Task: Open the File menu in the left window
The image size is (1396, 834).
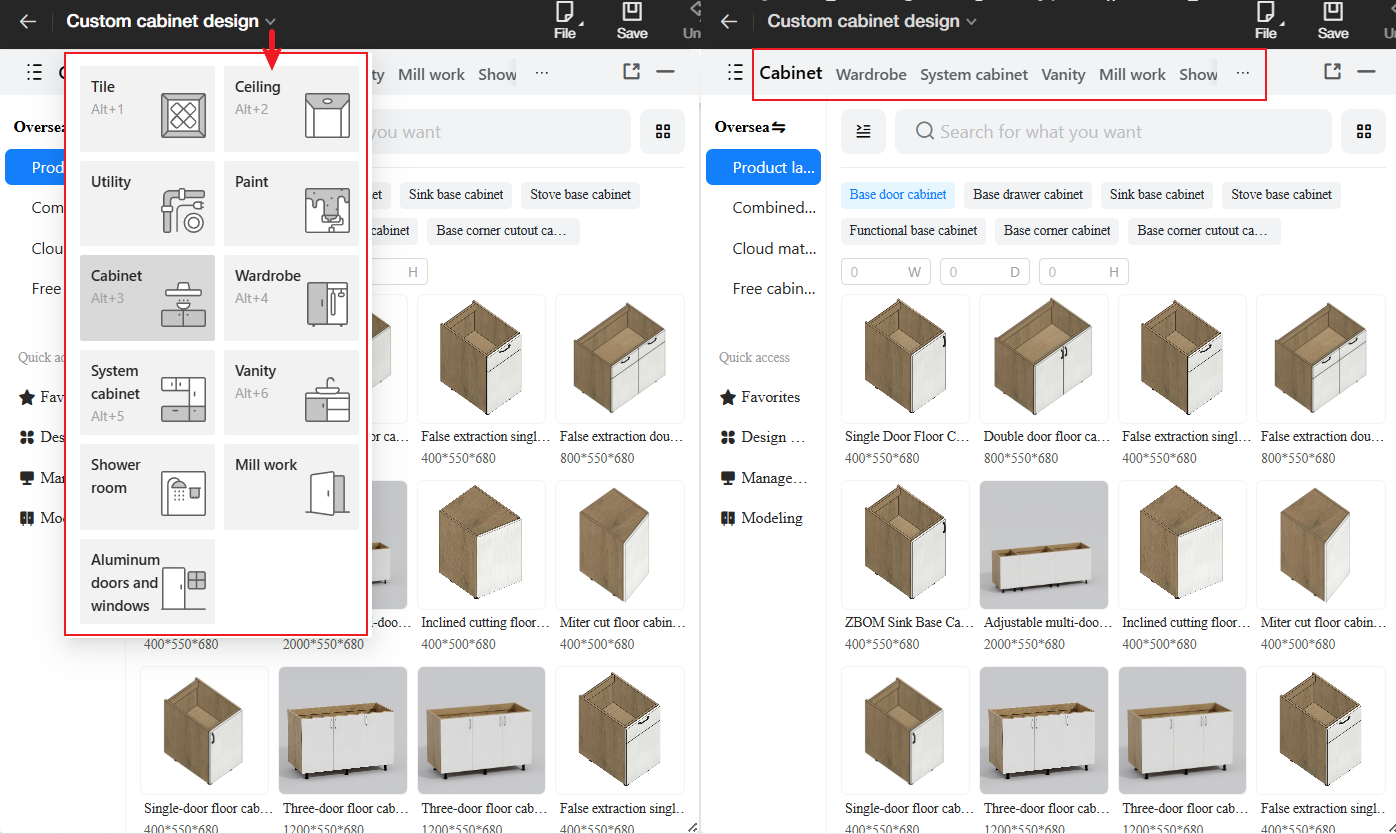Action: pyautogui.click(x=565, y=20)
